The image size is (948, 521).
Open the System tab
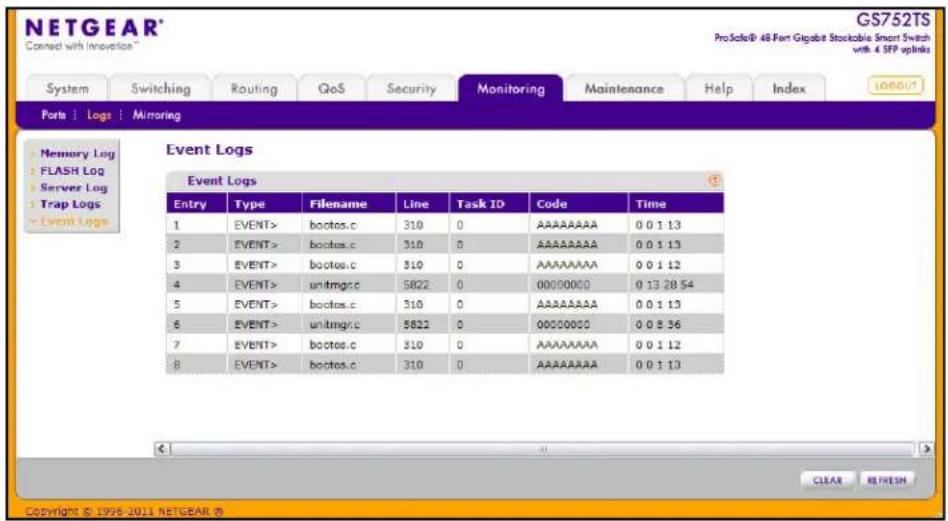(68, 89)
